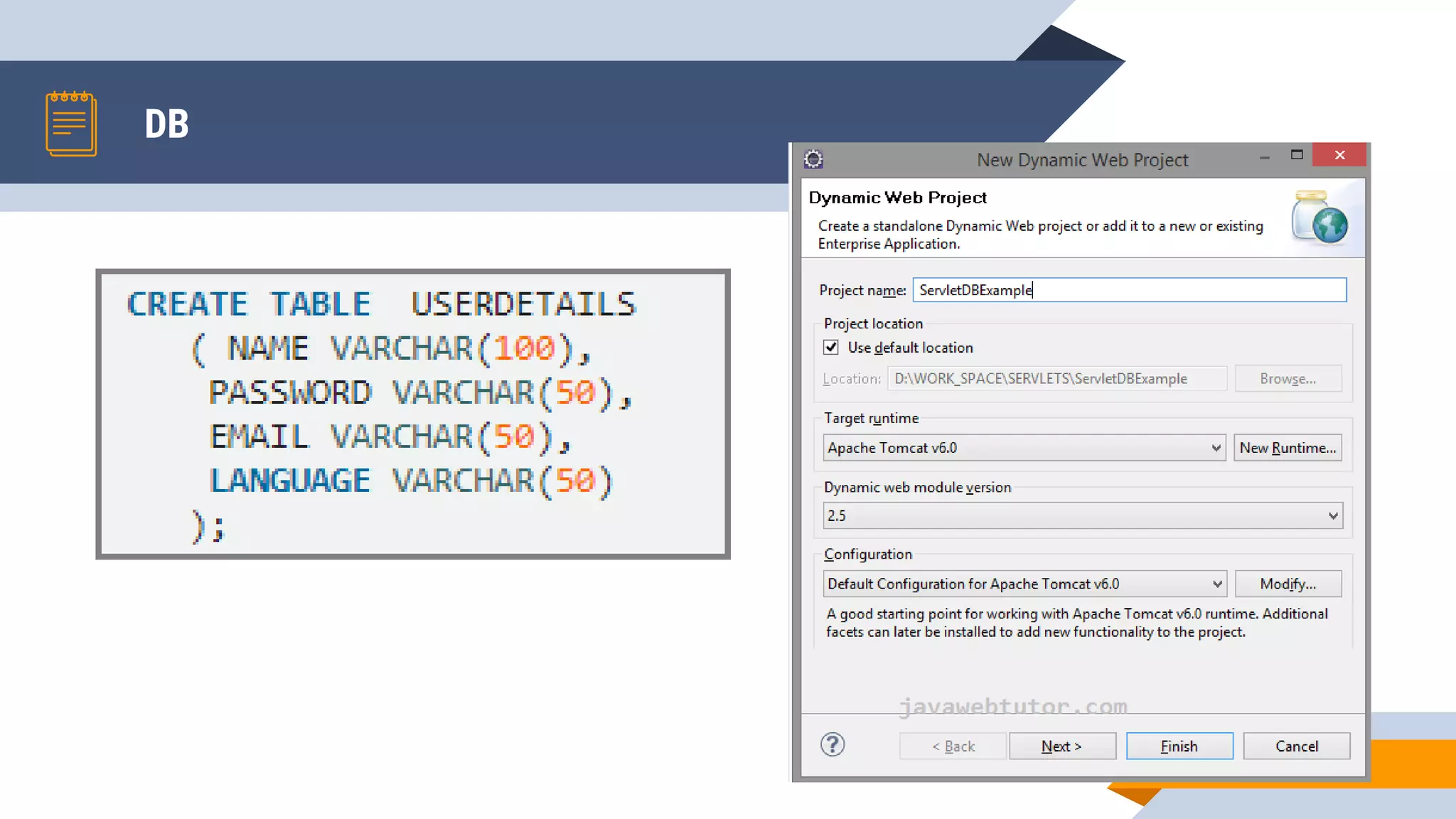Uncheck Use default location checkbox
Screen dimensions: 1456x819
tap(830, 348)
